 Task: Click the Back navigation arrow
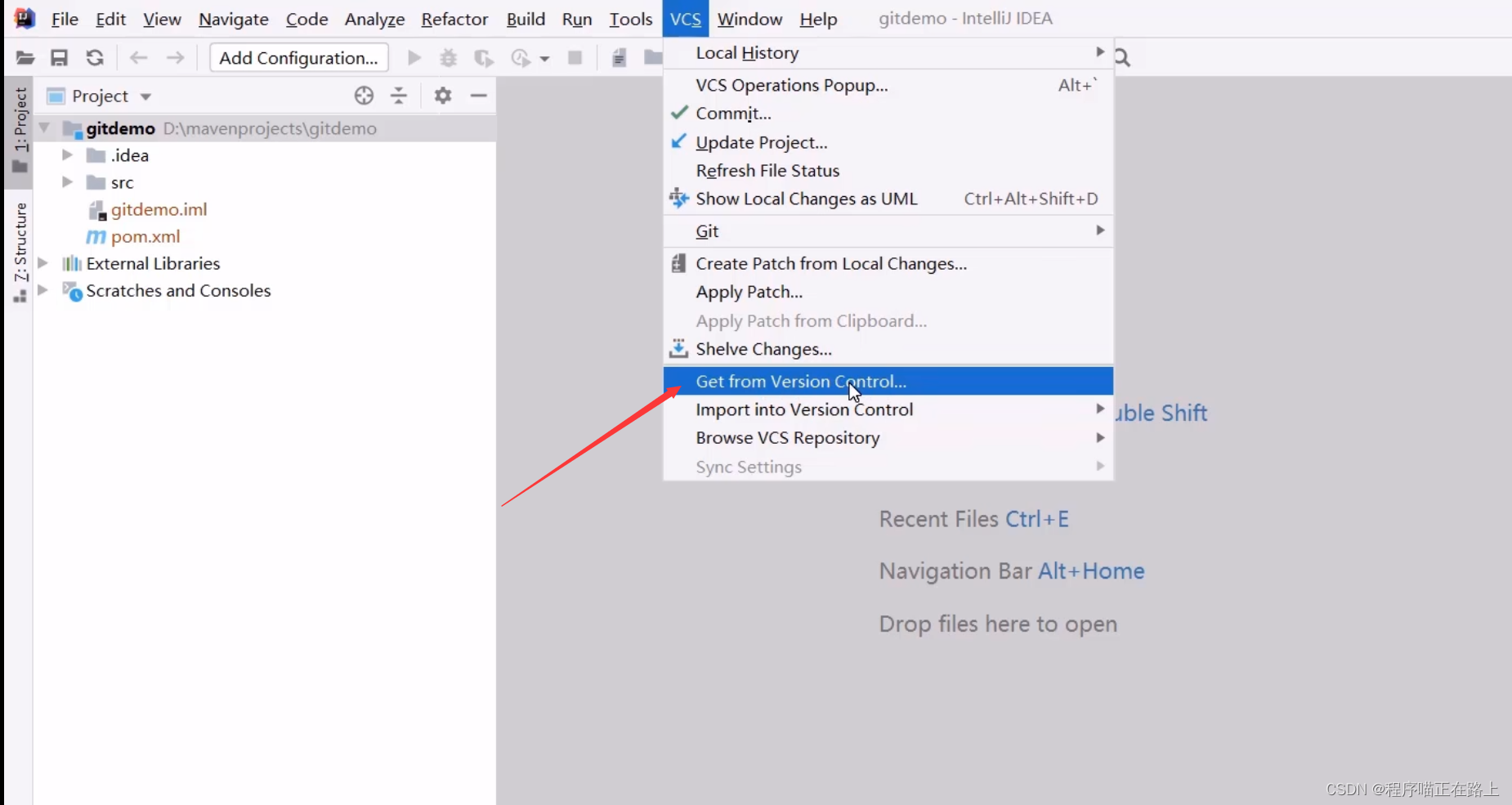click(x=139, y=58)
